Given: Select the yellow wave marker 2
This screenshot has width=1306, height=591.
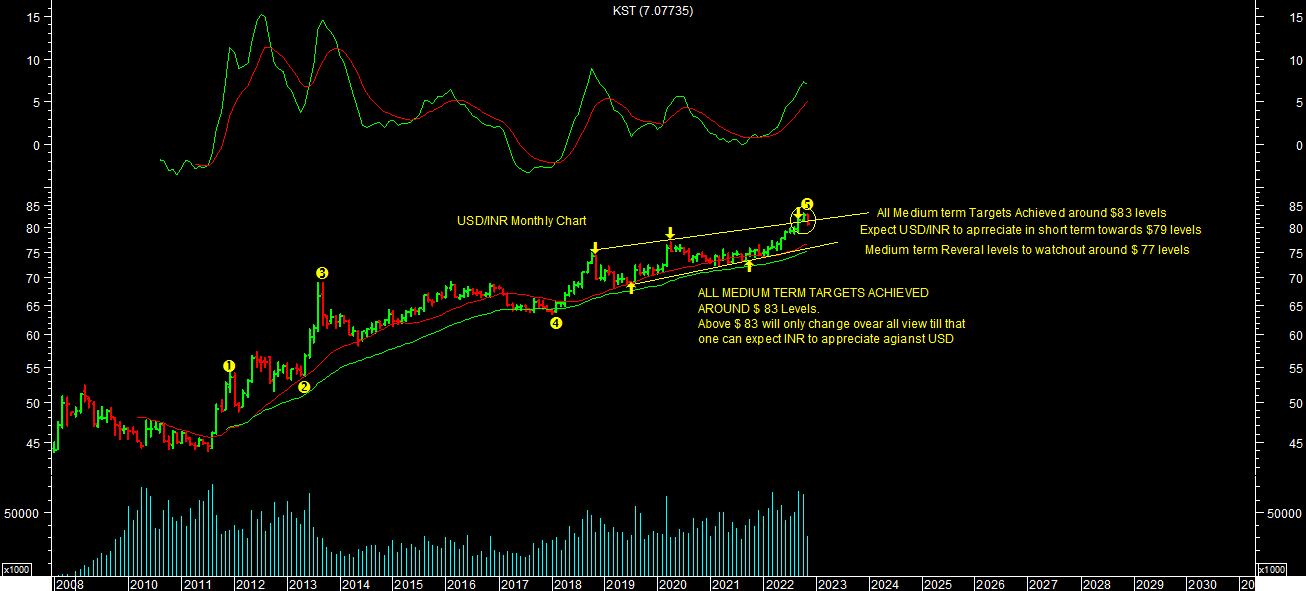Looking at the screenshot, I should click(x=305, y=387).
